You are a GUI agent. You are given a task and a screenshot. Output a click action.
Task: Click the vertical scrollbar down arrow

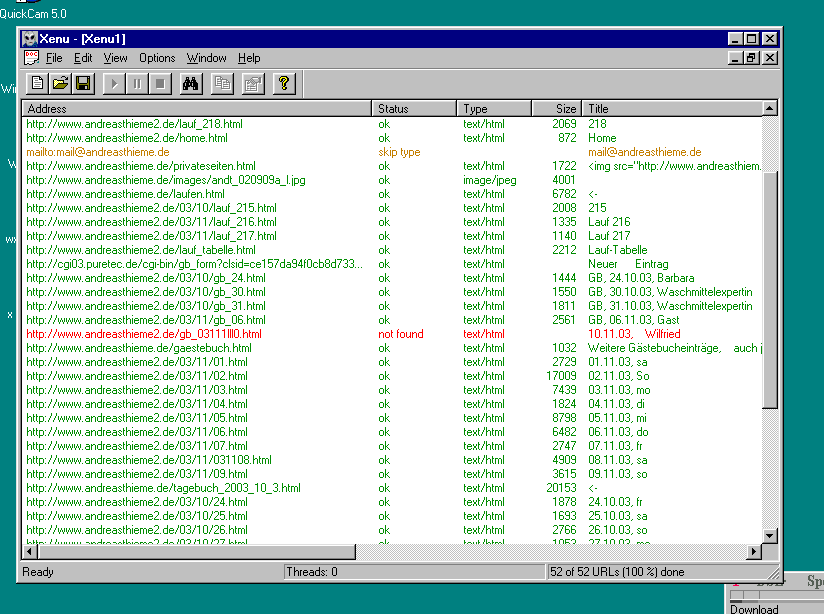pos(769,536)
